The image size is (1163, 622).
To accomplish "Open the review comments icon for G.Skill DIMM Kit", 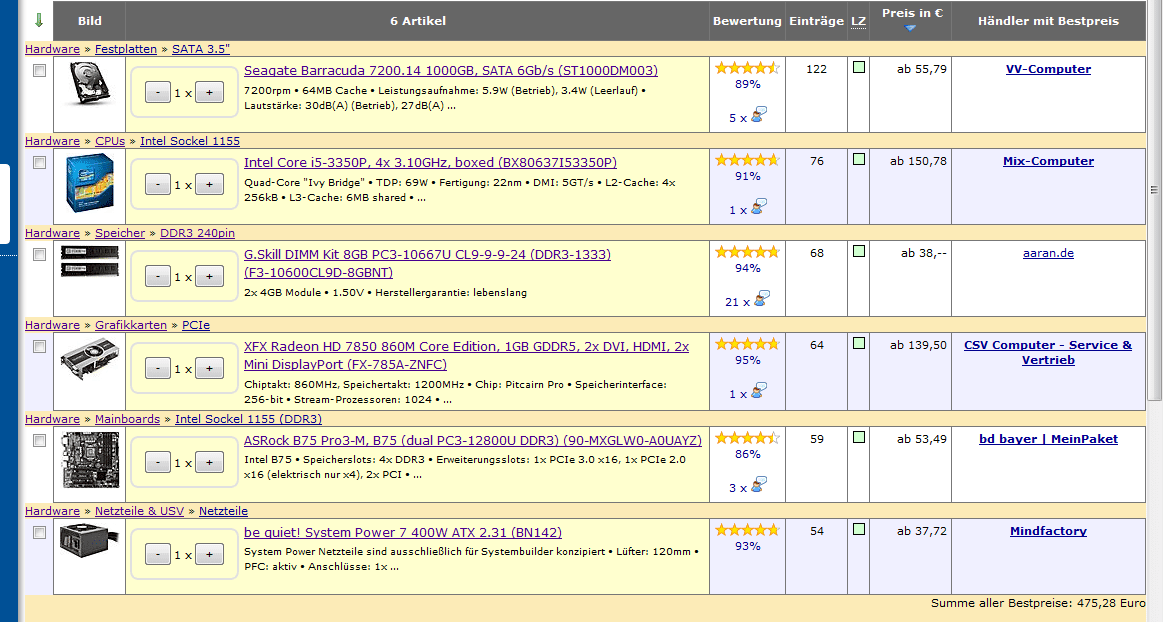I will [x=762, y=299].
